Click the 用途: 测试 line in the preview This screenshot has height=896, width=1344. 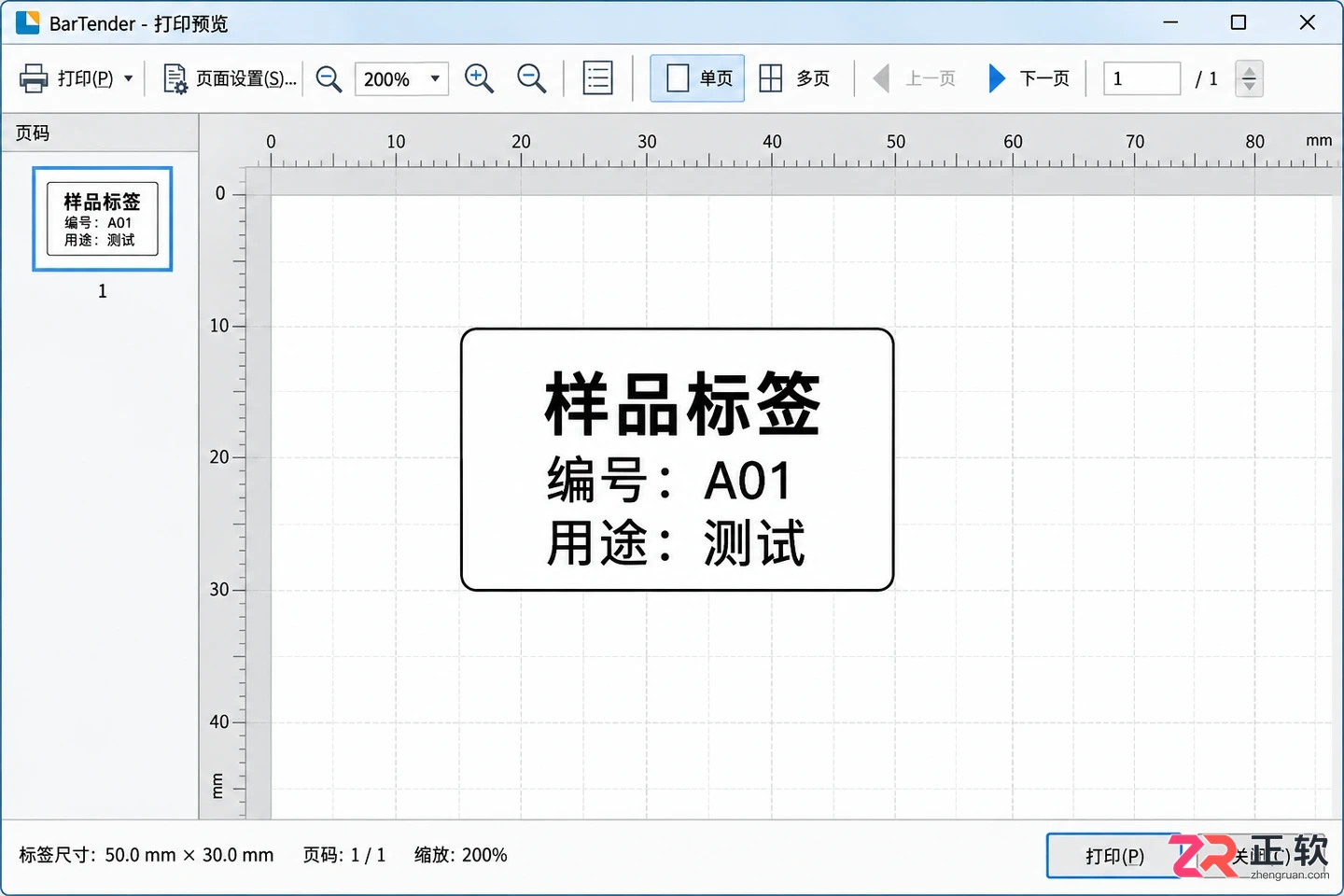tap(676, 542)
